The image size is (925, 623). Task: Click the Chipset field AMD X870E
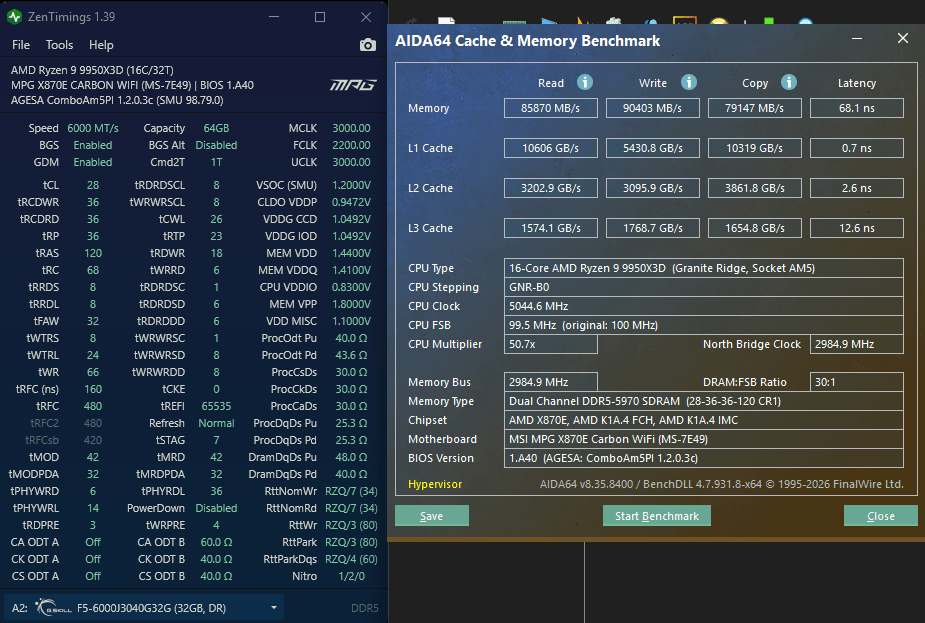(x=703, y=420)
